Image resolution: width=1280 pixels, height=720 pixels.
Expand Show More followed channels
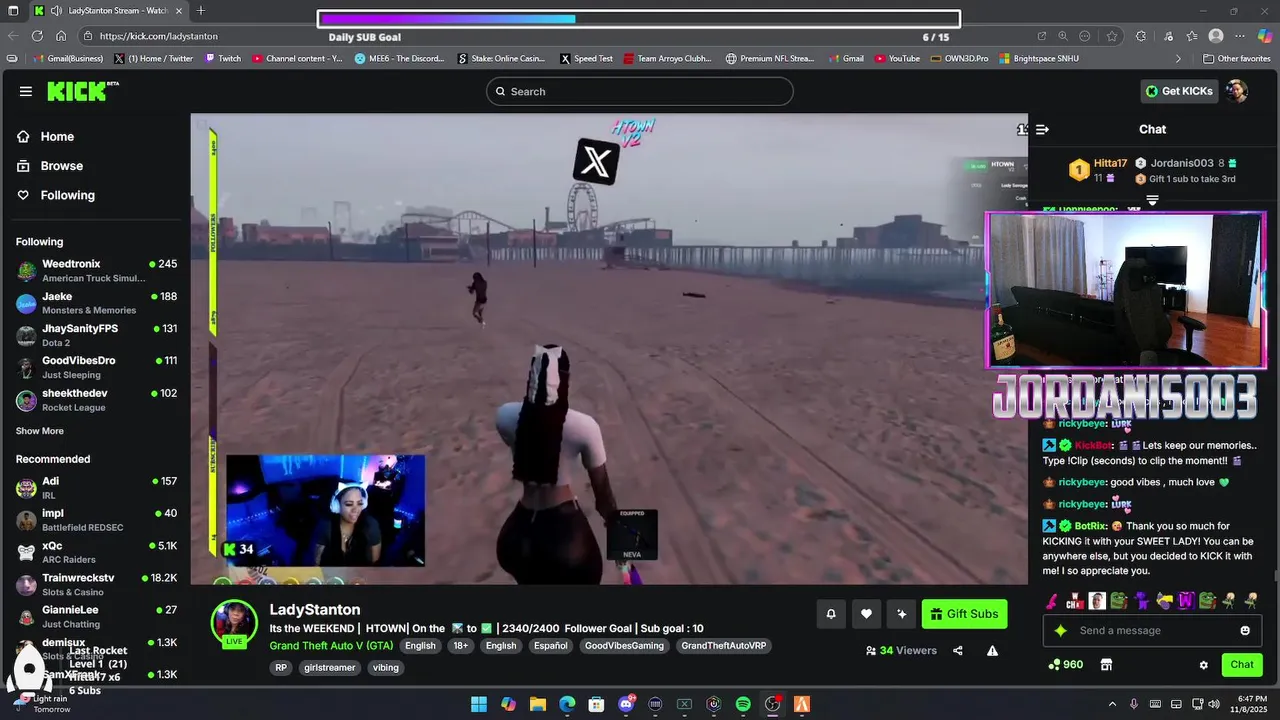click(x=40, y=431)
